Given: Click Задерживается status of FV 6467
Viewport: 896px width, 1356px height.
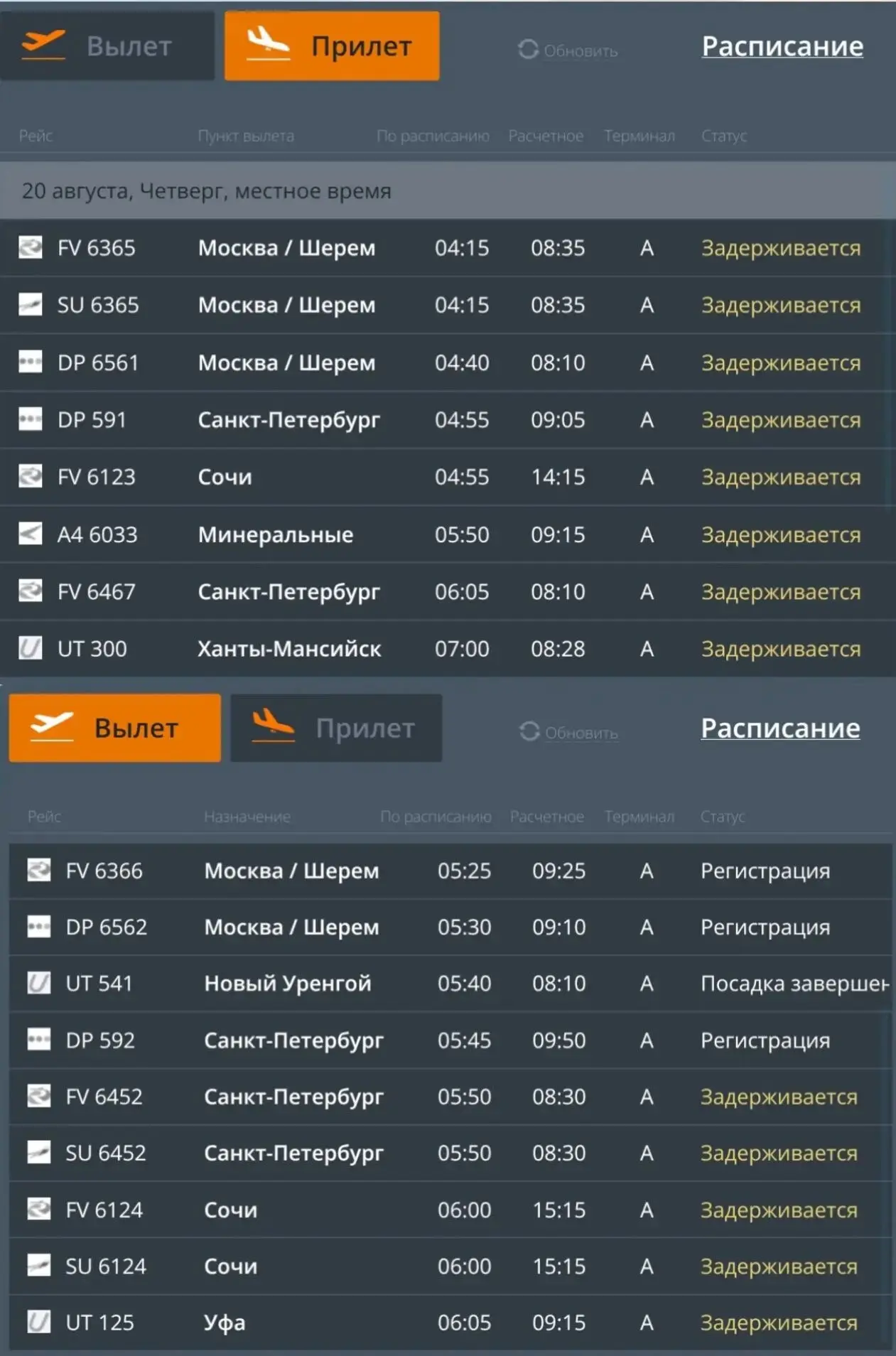Looking at the screenshot, I should pos(781,591).
